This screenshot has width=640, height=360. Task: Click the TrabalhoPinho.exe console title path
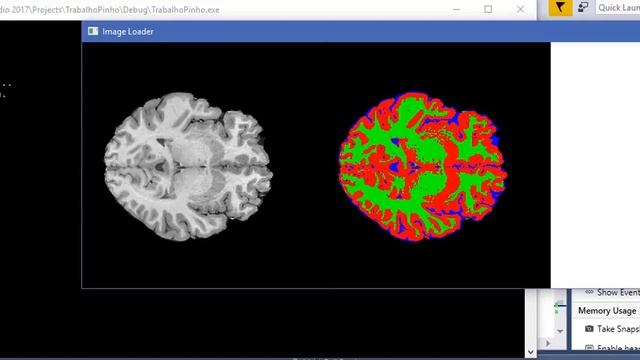110,10
